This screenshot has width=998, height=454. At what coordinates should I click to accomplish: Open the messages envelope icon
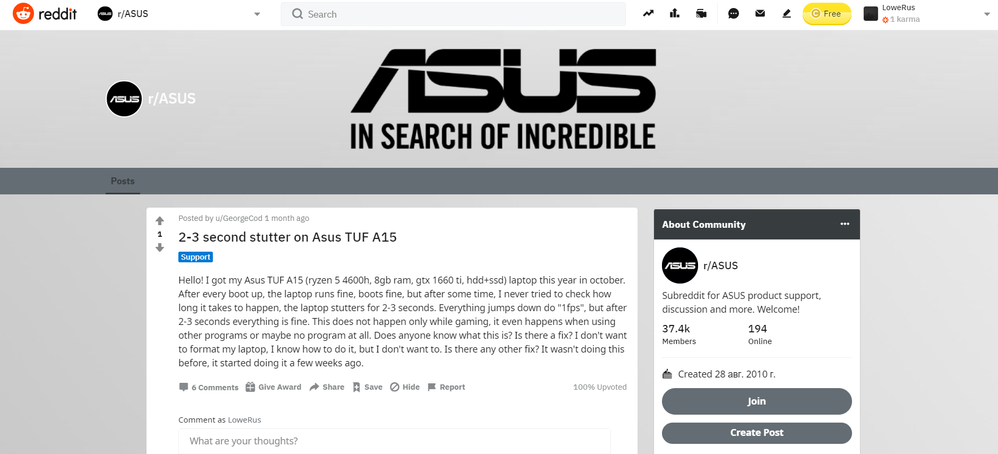point(760,13)
